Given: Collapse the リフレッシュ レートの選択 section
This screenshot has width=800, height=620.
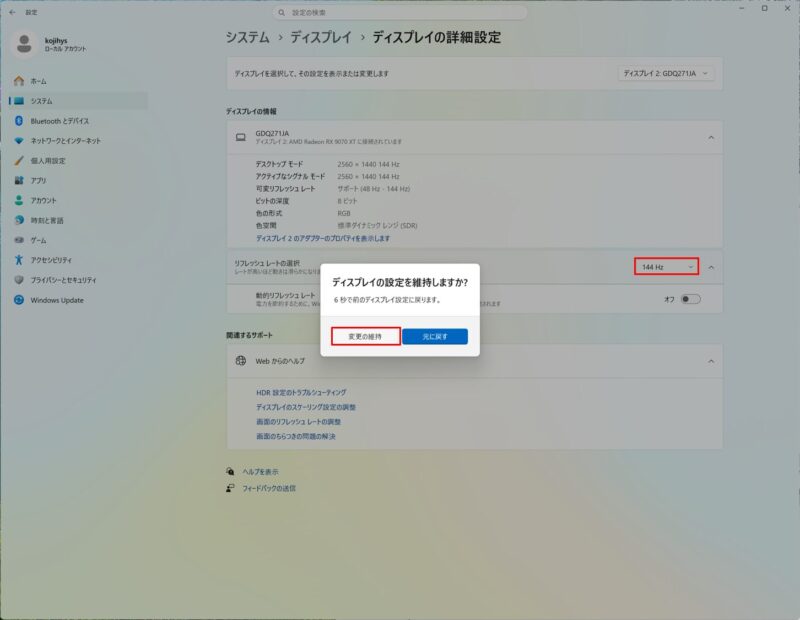Looking at the screenshot, I should tap(711, 267).
